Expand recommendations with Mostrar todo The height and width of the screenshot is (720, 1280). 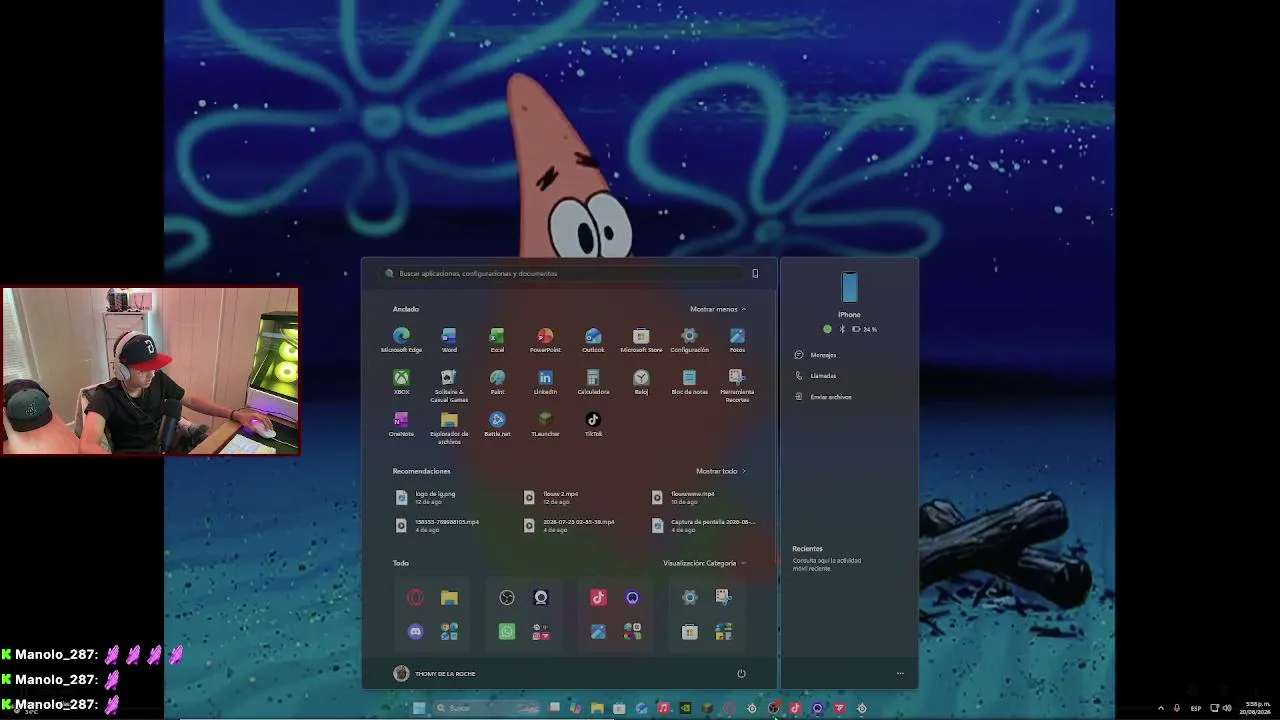720,471
